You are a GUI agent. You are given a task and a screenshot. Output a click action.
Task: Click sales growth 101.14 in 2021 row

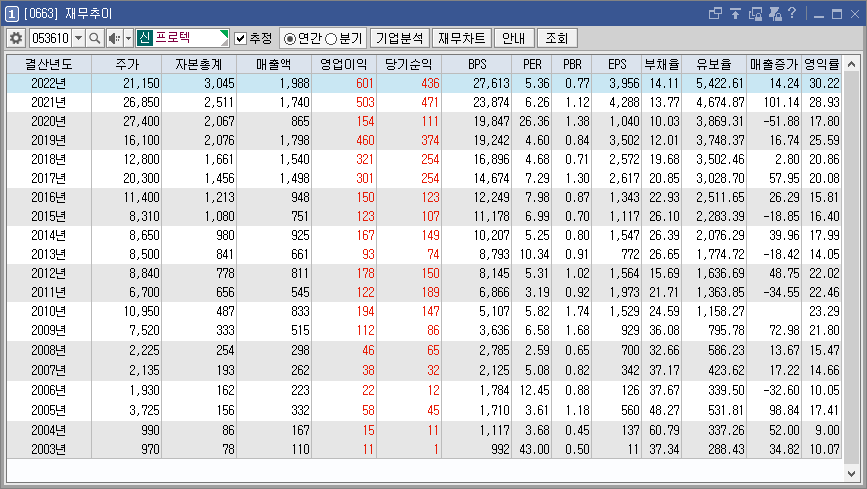tap(781, 102)
